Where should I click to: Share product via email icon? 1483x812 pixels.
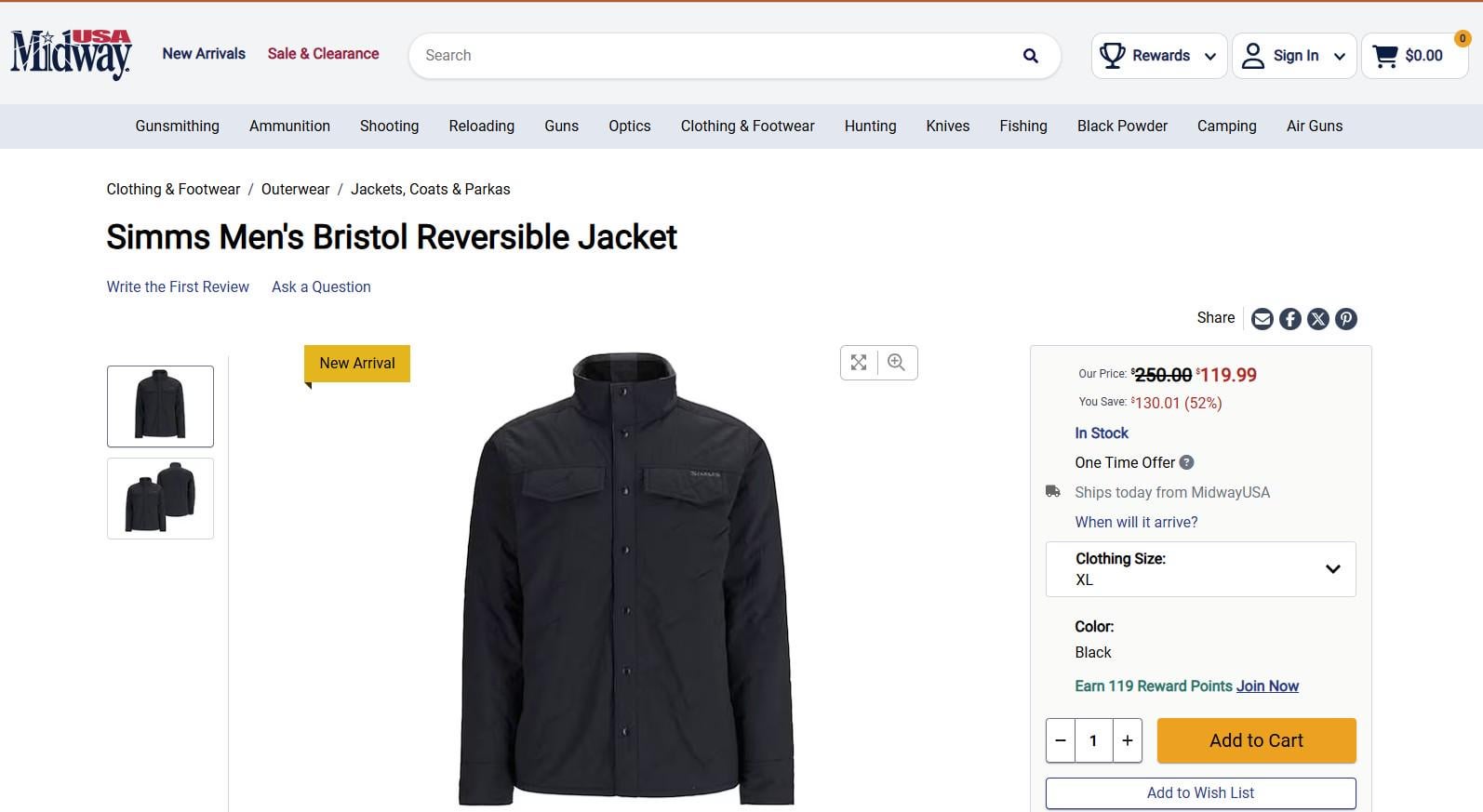(1262, 319)
